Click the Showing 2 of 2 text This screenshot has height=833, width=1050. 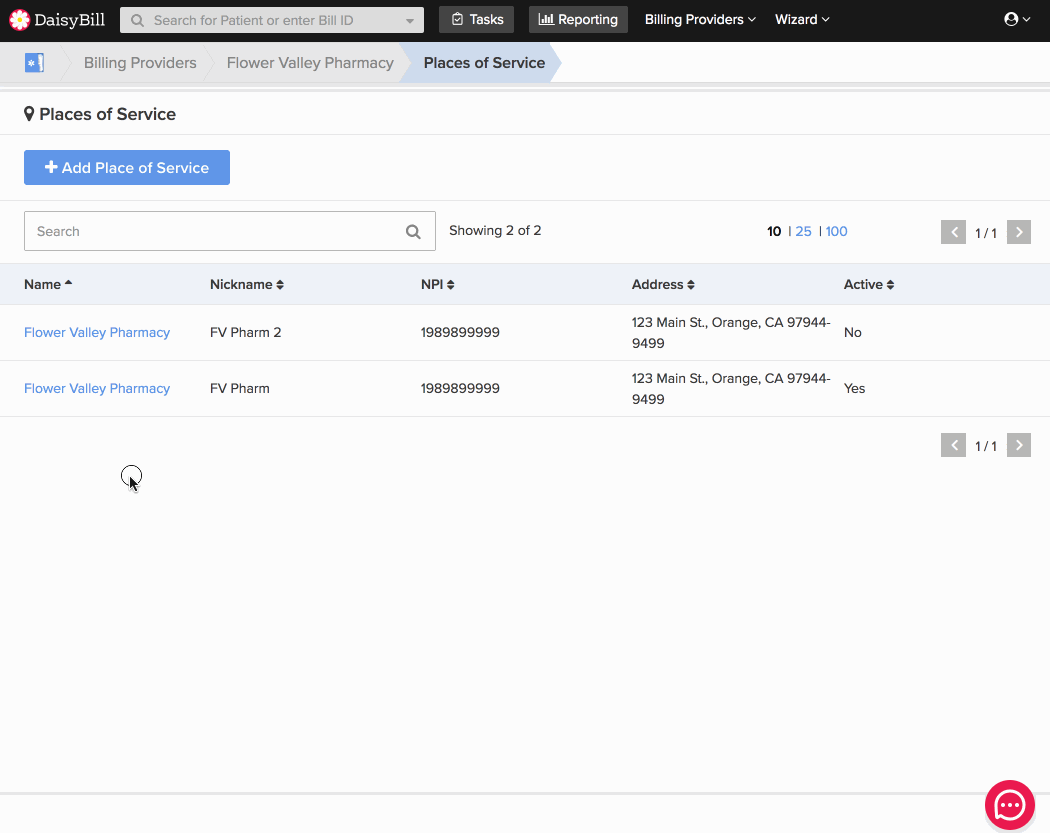tap(495, 231)
